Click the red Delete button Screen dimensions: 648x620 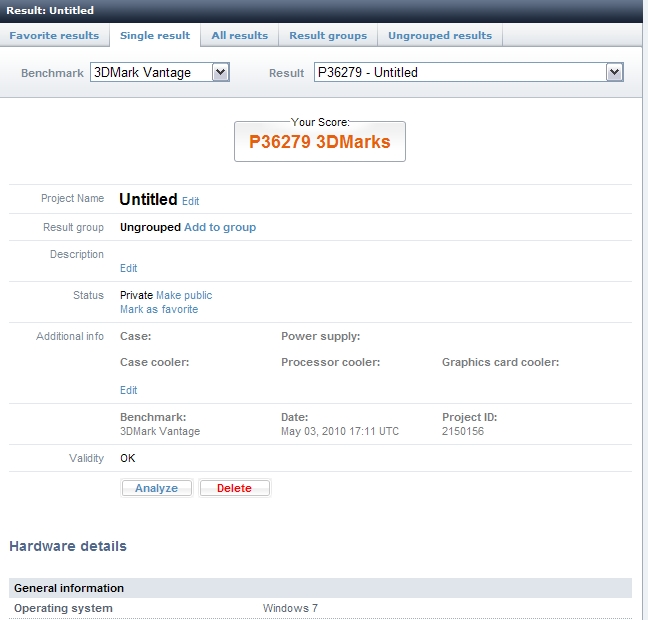(234, 488)
